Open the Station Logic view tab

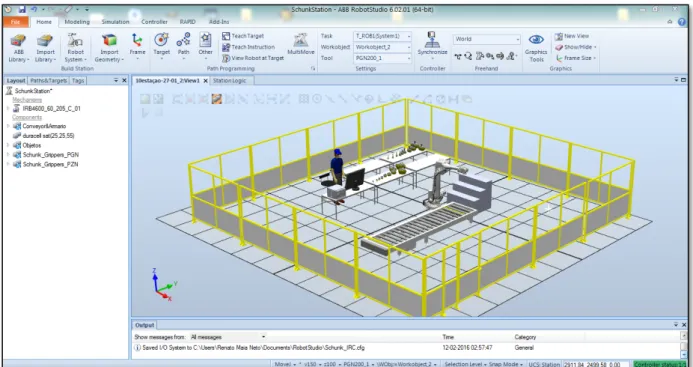click(x=230, y=81)
